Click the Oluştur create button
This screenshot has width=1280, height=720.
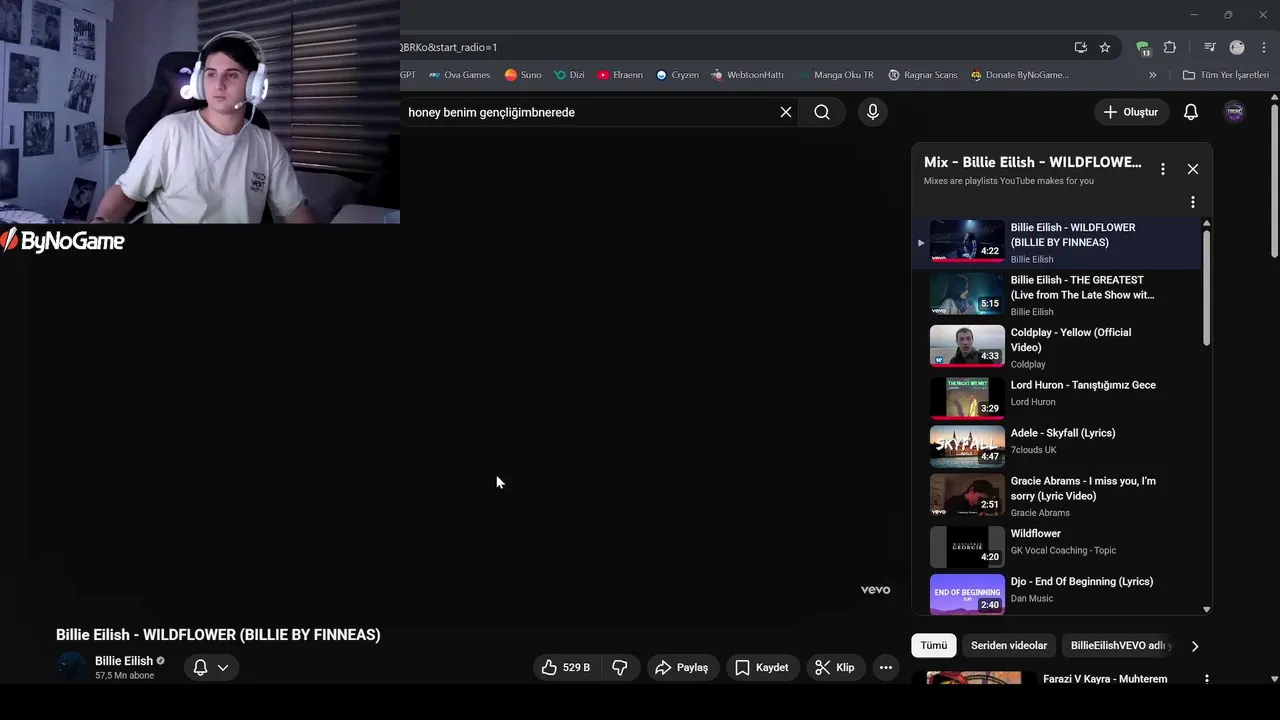click(1131, 112)
